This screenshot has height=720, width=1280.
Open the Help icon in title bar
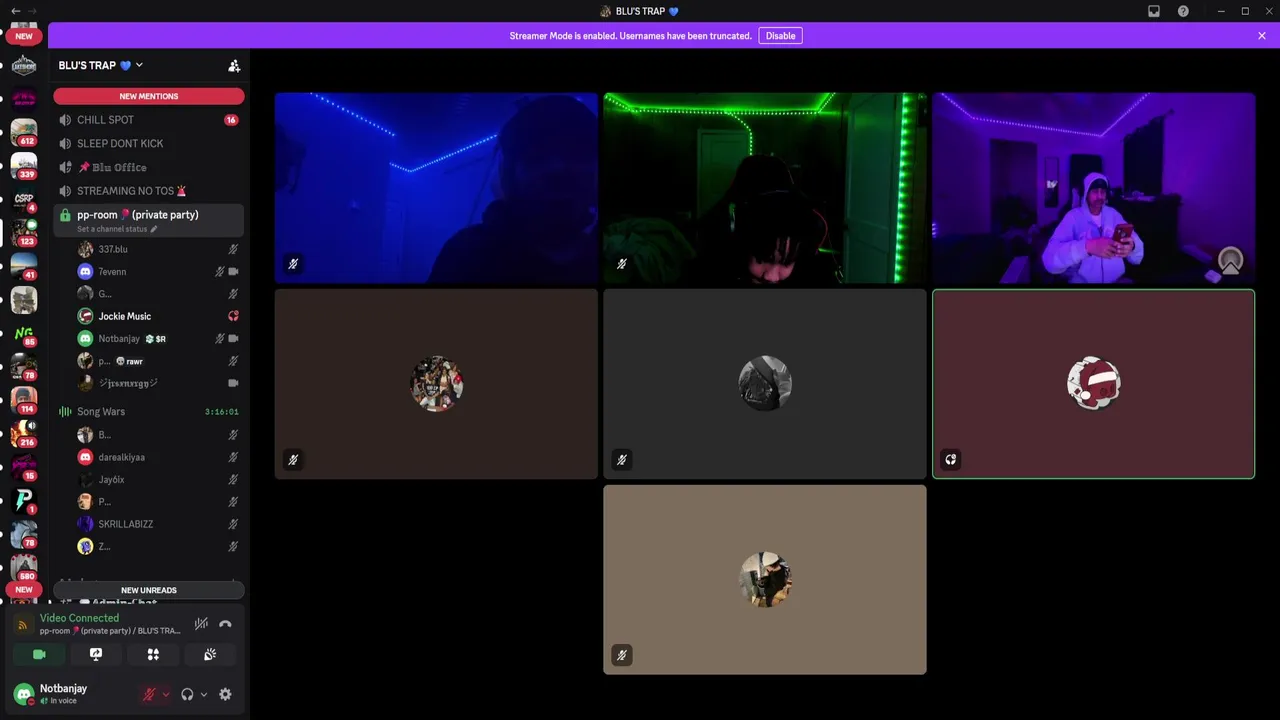[1183, 11]
